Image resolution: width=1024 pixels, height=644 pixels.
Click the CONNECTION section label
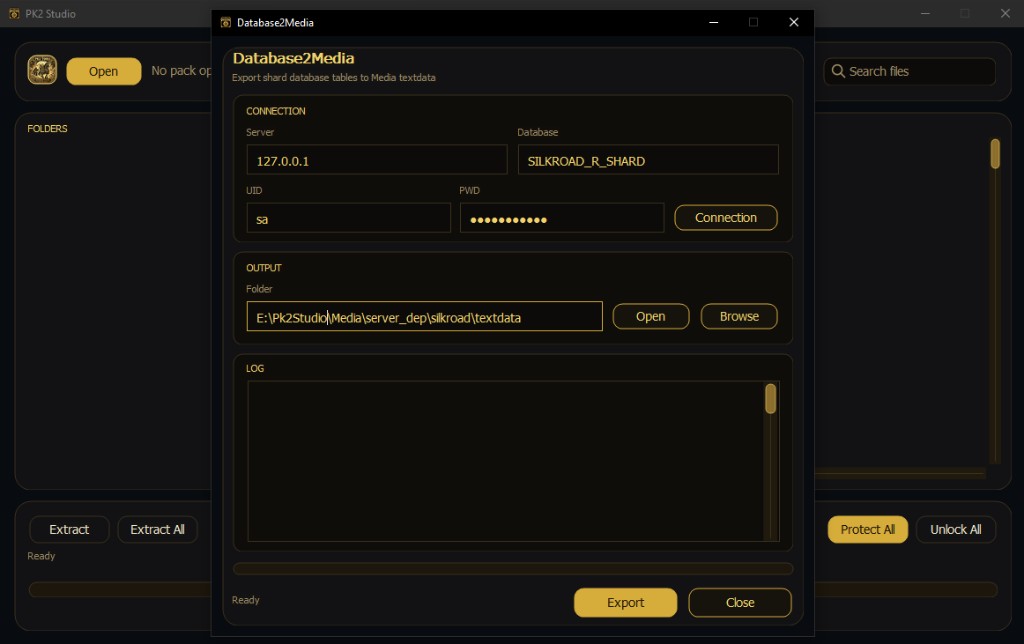click(276, 111)
